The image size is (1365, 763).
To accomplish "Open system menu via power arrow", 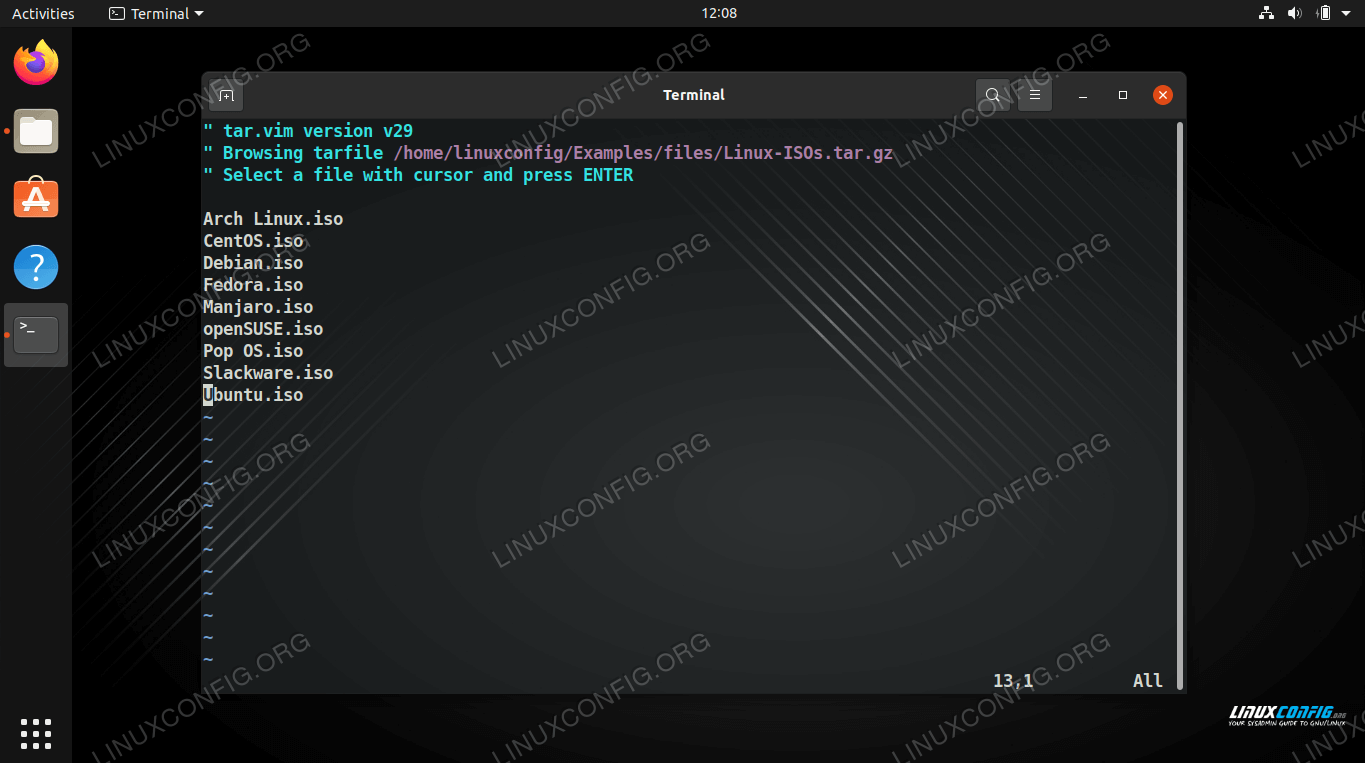I will 1346,13.
